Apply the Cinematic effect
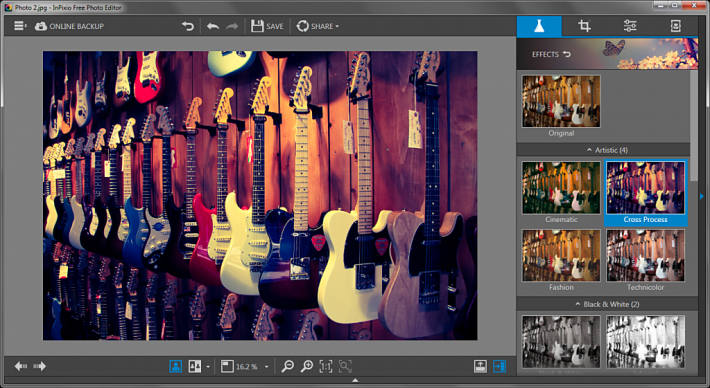This screenshot has height=388, width=710. [561, 187]
